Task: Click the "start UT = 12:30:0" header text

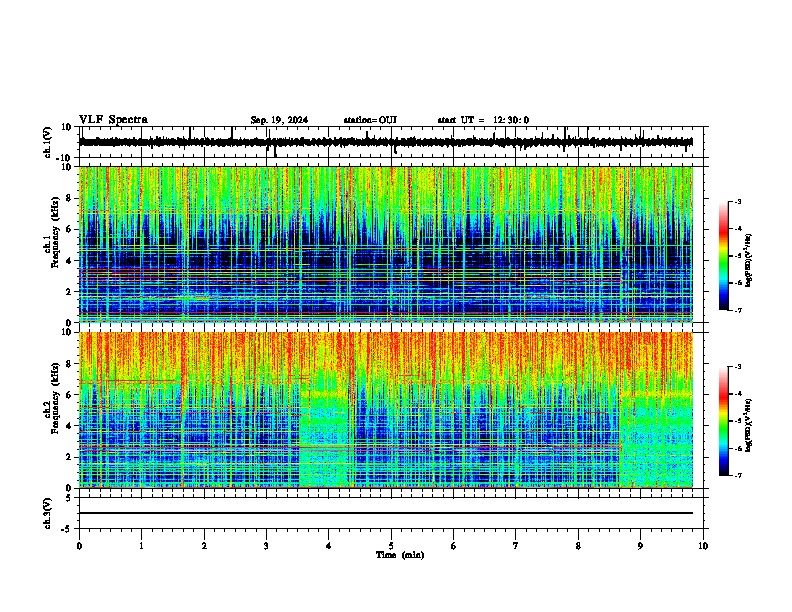Action: point(483,120)
